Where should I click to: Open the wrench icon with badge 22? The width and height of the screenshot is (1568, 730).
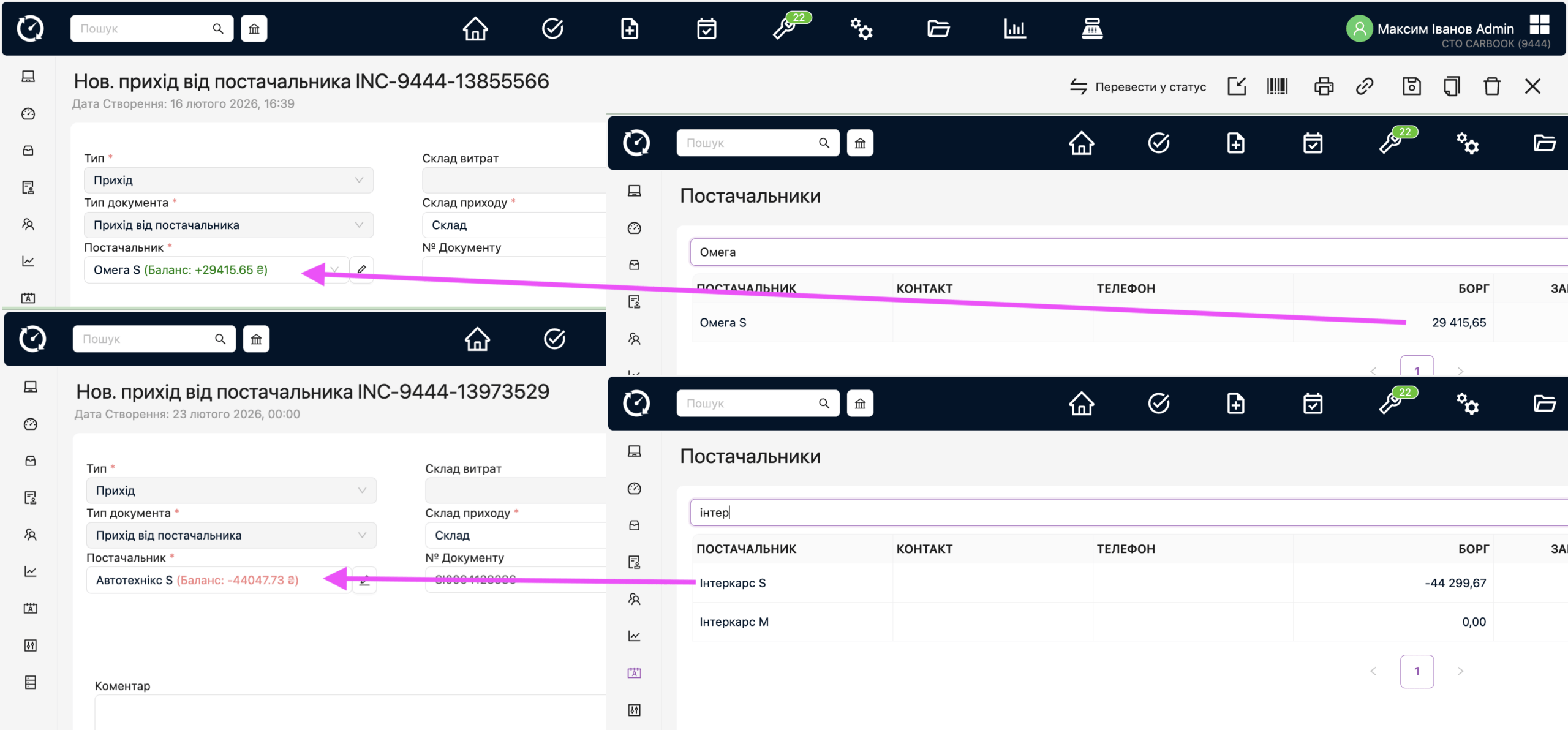[785, 28]
